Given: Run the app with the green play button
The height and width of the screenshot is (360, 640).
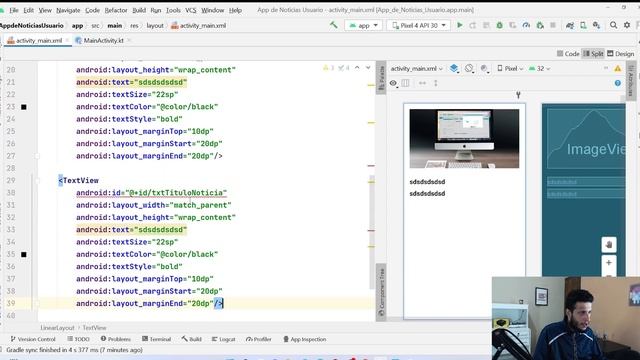Looking at the screenshot, I should click(460, 25).
